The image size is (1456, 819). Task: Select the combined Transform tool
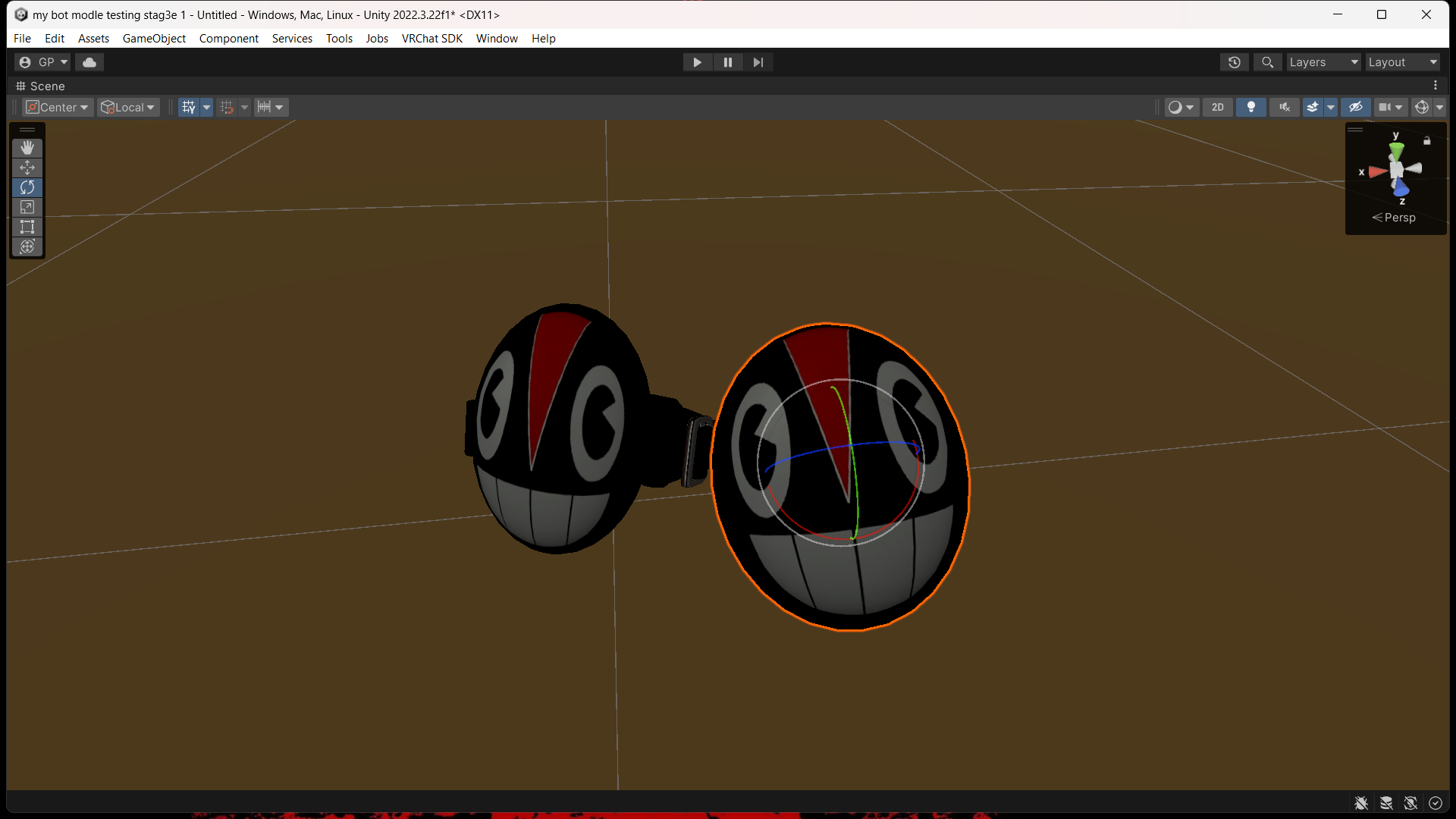point(27,246)
